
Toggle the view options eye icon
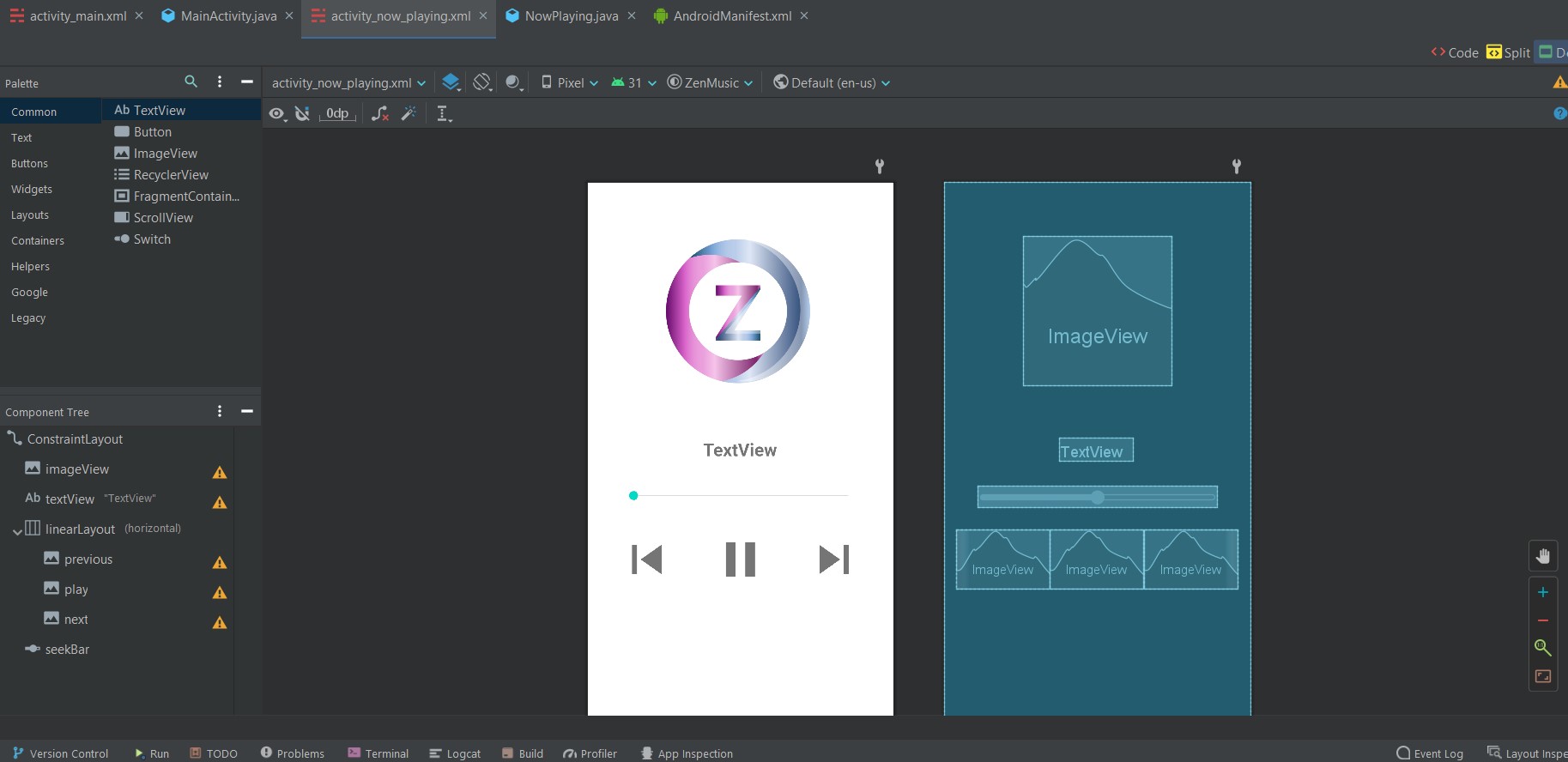pos(276,113)
